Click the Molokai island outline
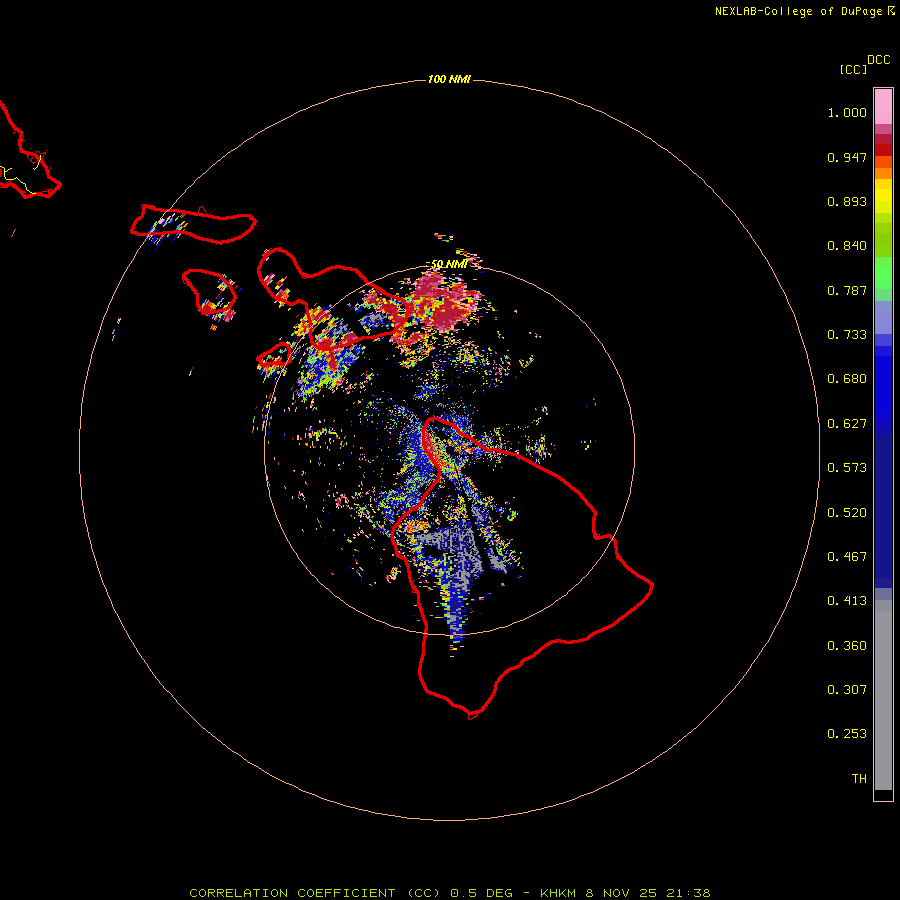Image resolution: width=900 pixels, height=900 pixels. pyautogui.click(x=193, y=224)
